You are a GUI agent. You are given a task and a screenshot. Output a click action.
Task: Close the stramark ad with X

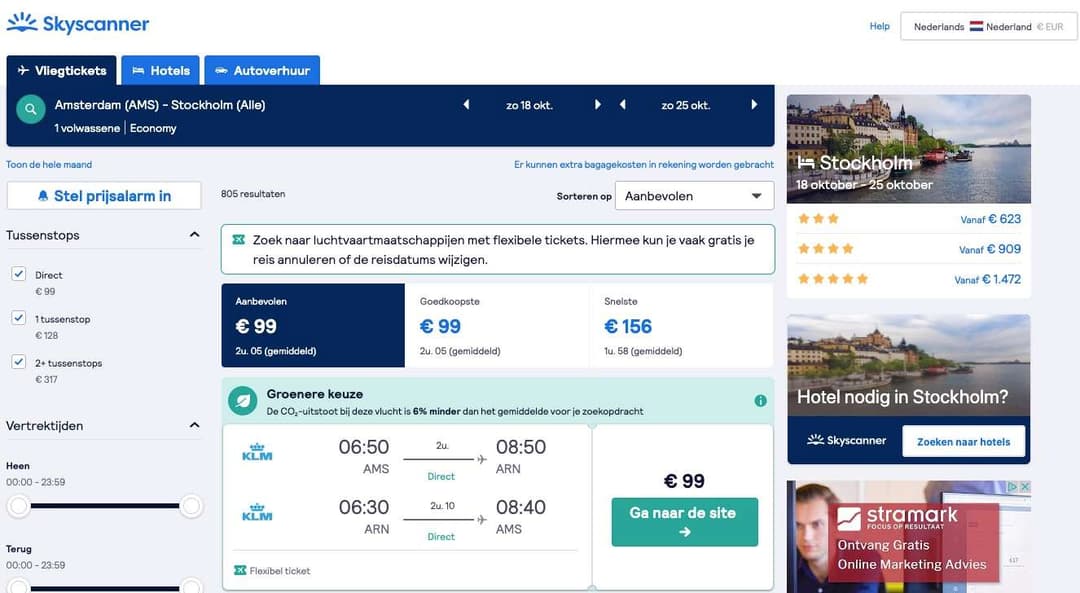coord(1025,486)
